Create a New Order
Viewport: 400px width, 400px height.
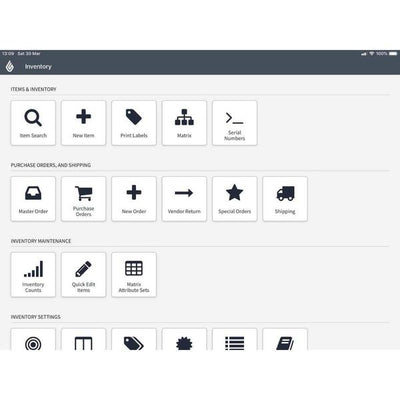(x=134, y=199)
